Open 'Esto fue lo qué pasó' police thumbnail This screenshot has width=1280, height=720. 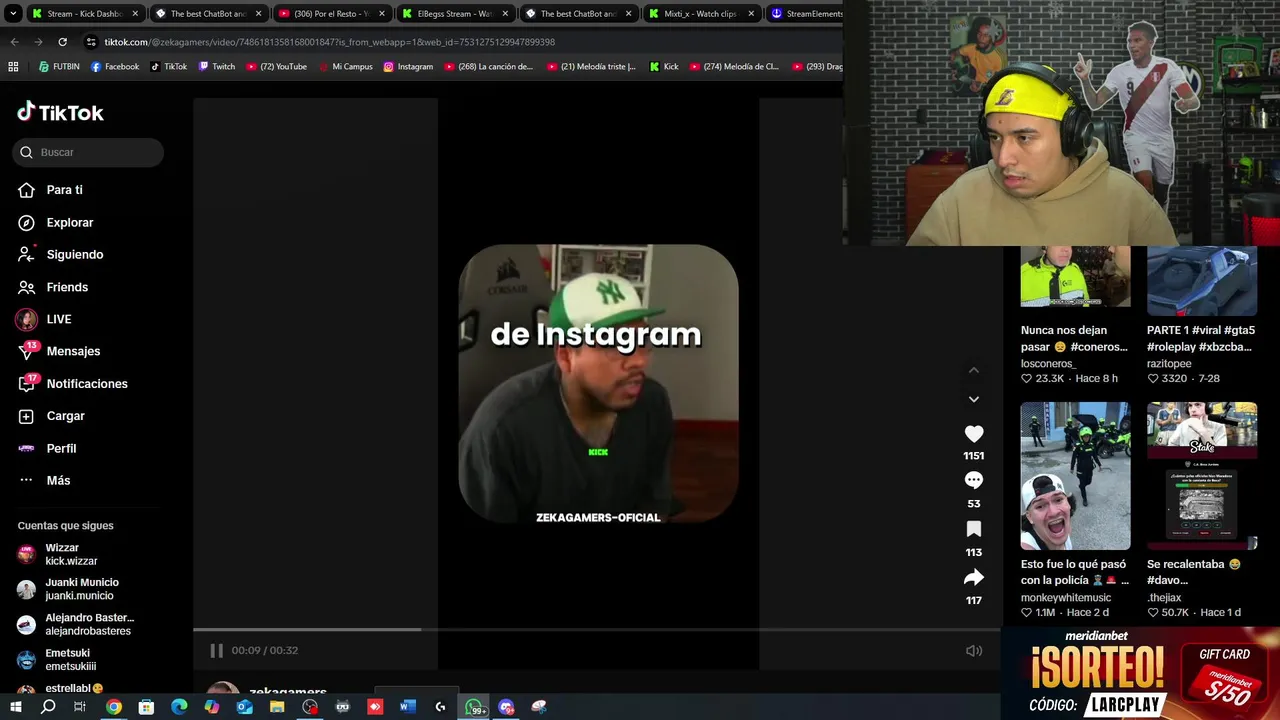coord(1075,476)
